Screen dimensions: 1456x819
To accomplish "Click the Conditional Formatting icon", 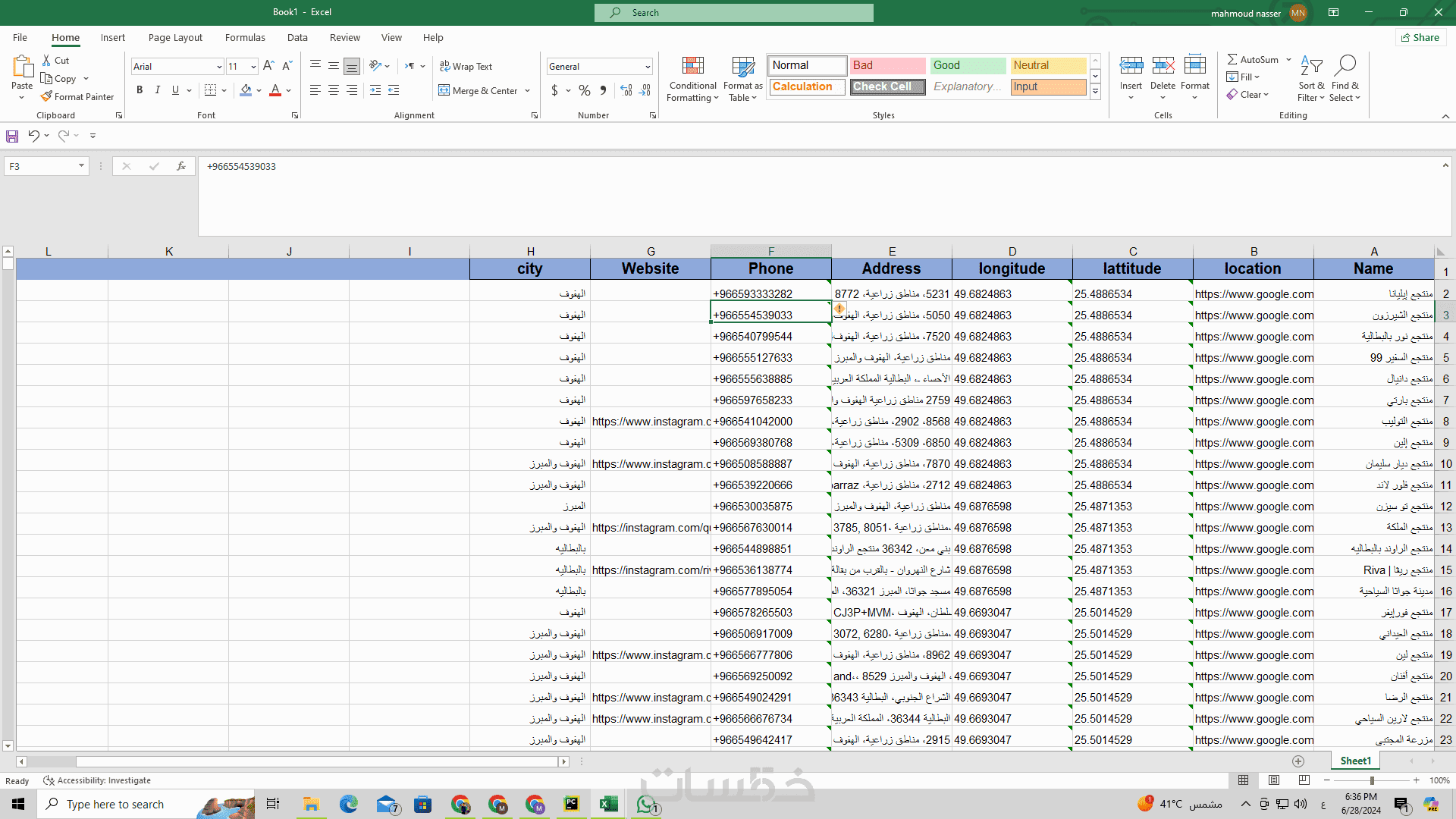I will pos(692,67).
